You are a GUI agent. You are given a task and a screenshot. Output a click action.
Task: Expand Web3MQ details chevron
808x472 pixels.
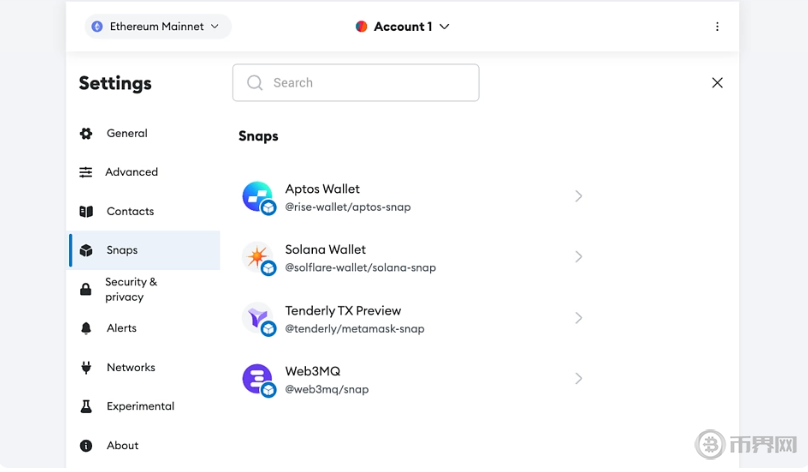click(578, 379)
